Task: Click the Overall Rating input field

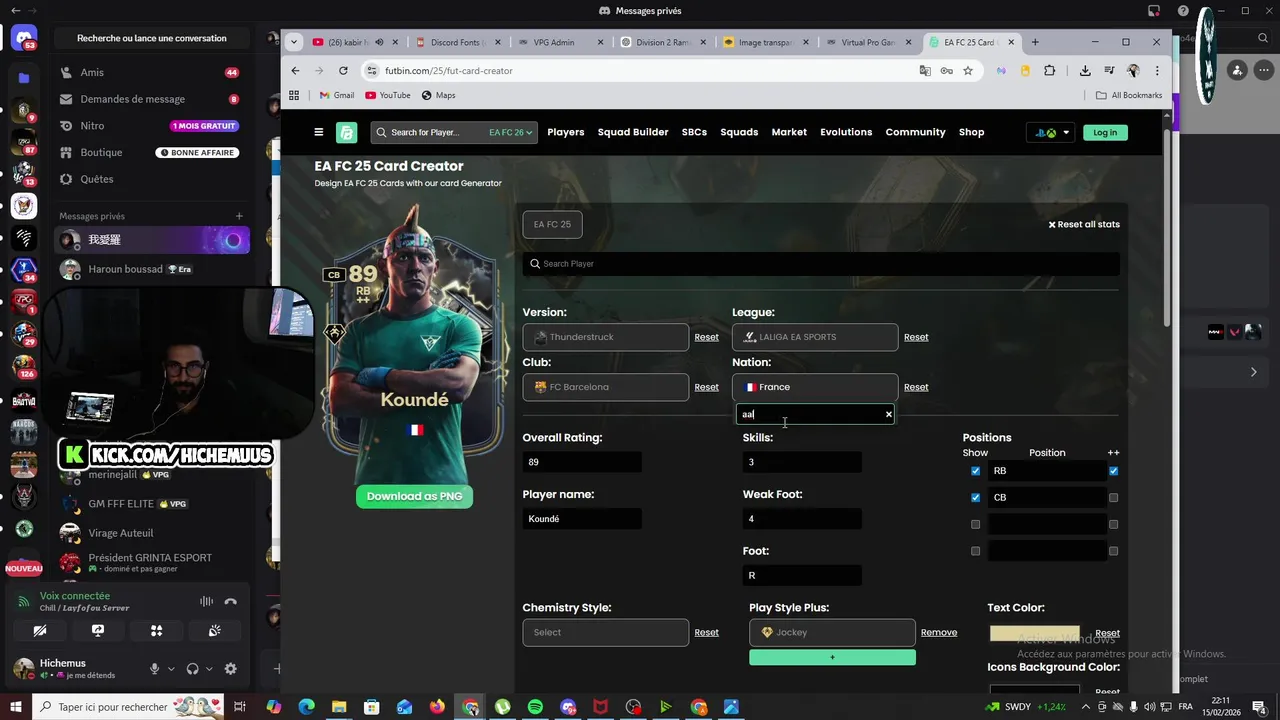Action: click(x=582, y=462)
